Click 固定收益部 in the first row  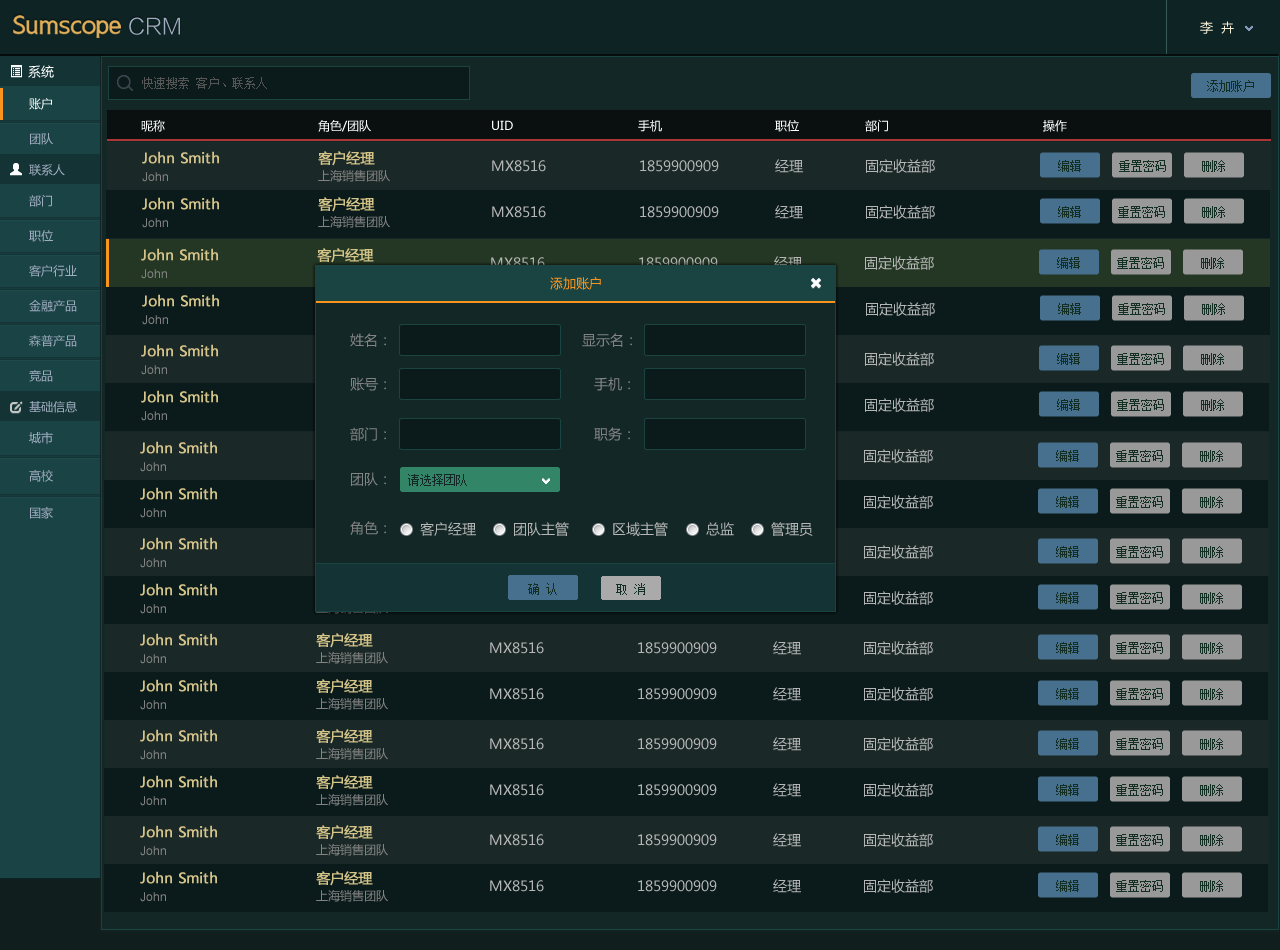tap(900, 166)
